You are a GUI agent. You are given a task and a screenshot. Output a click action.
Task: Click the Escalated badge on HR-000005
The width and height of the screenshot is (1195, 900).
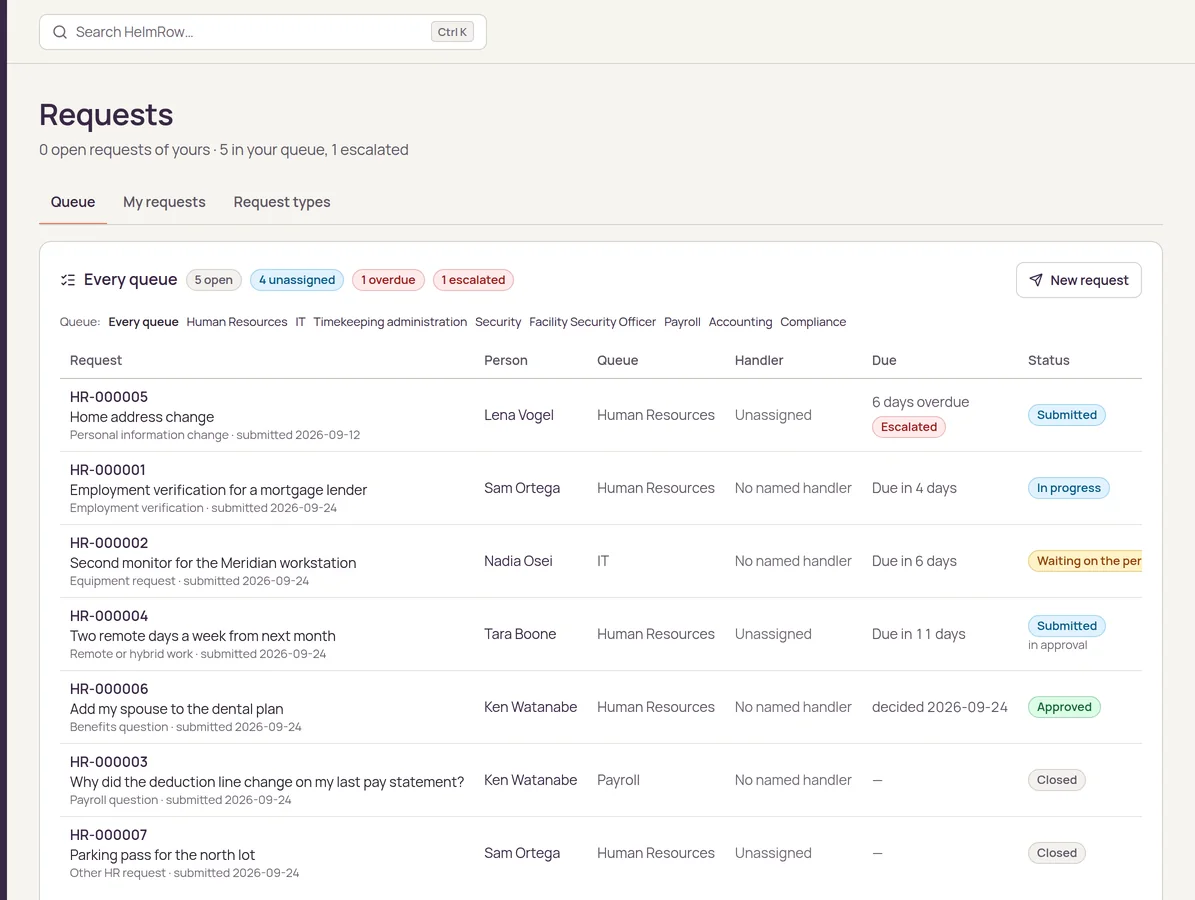pyautogui.click(x=909, y=427)
